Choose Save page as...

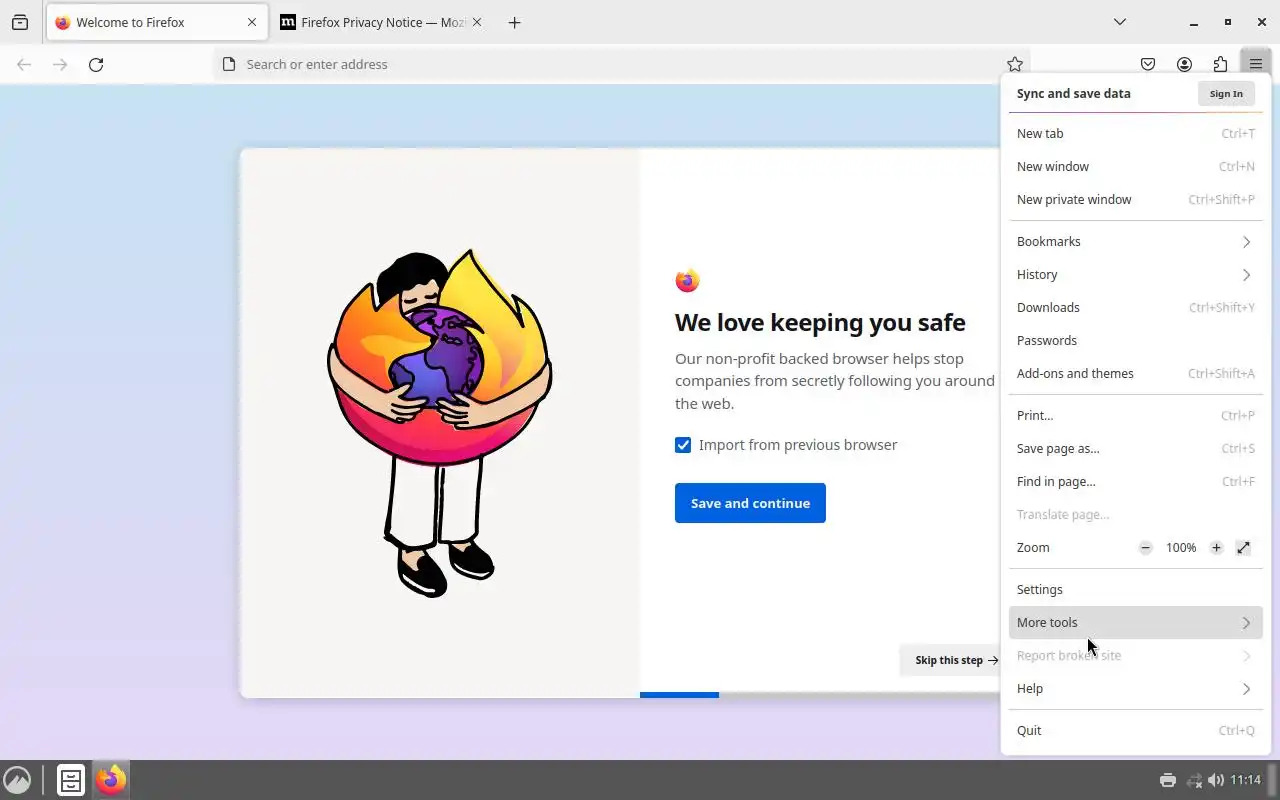click(x=1136, y=448)
